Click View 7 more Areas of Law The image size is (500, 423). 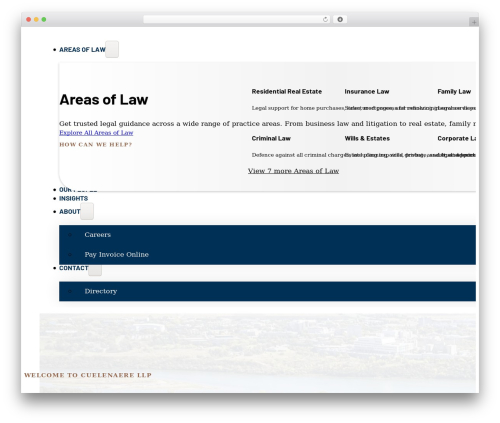(293, 171)
